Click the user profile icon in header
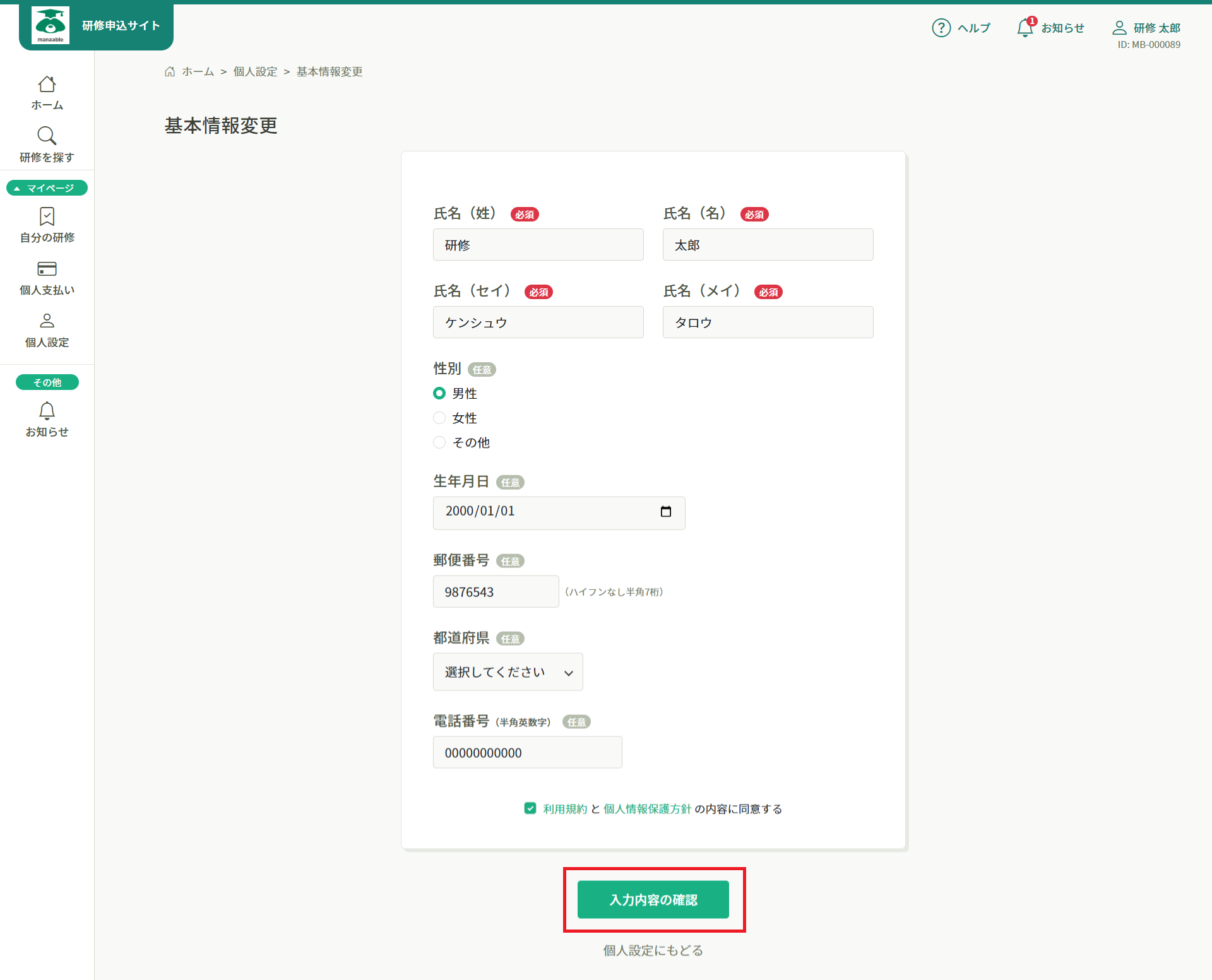 point(1119,28)
